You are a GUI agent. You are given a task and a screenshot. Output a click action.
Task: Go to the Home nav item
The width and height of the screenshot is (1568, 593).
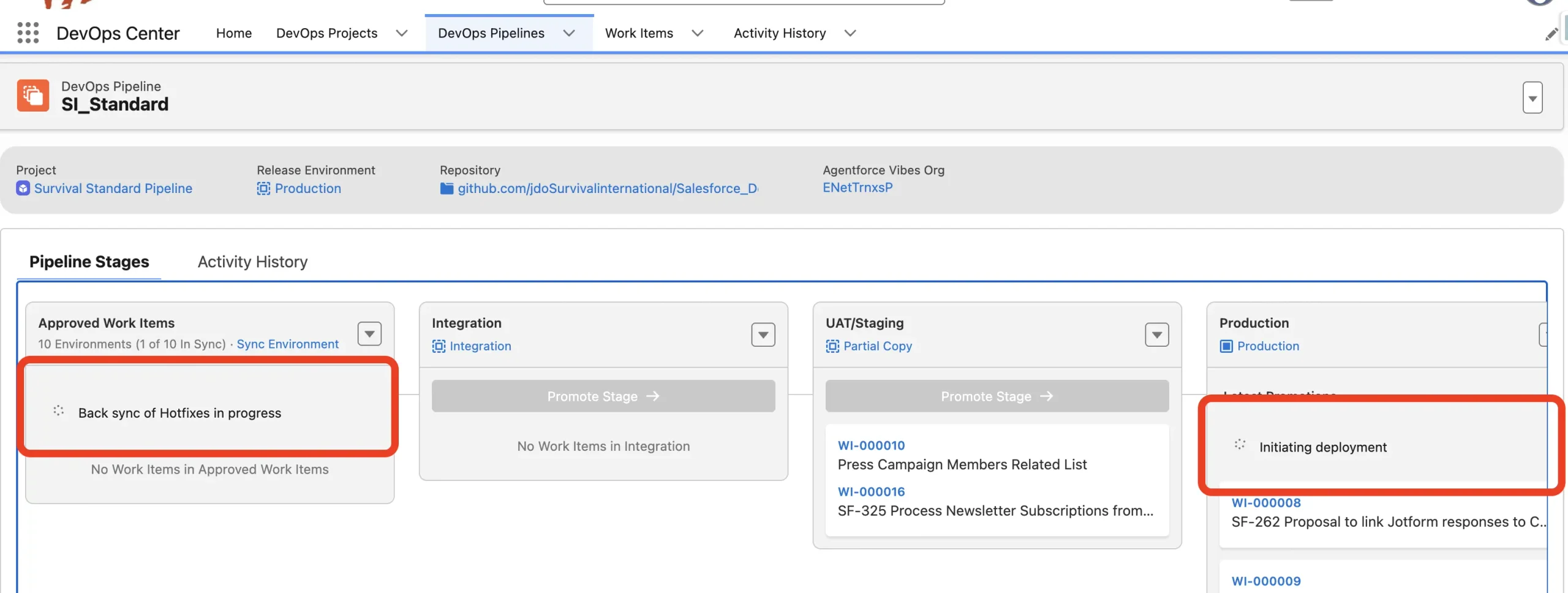tap(234, 33)
